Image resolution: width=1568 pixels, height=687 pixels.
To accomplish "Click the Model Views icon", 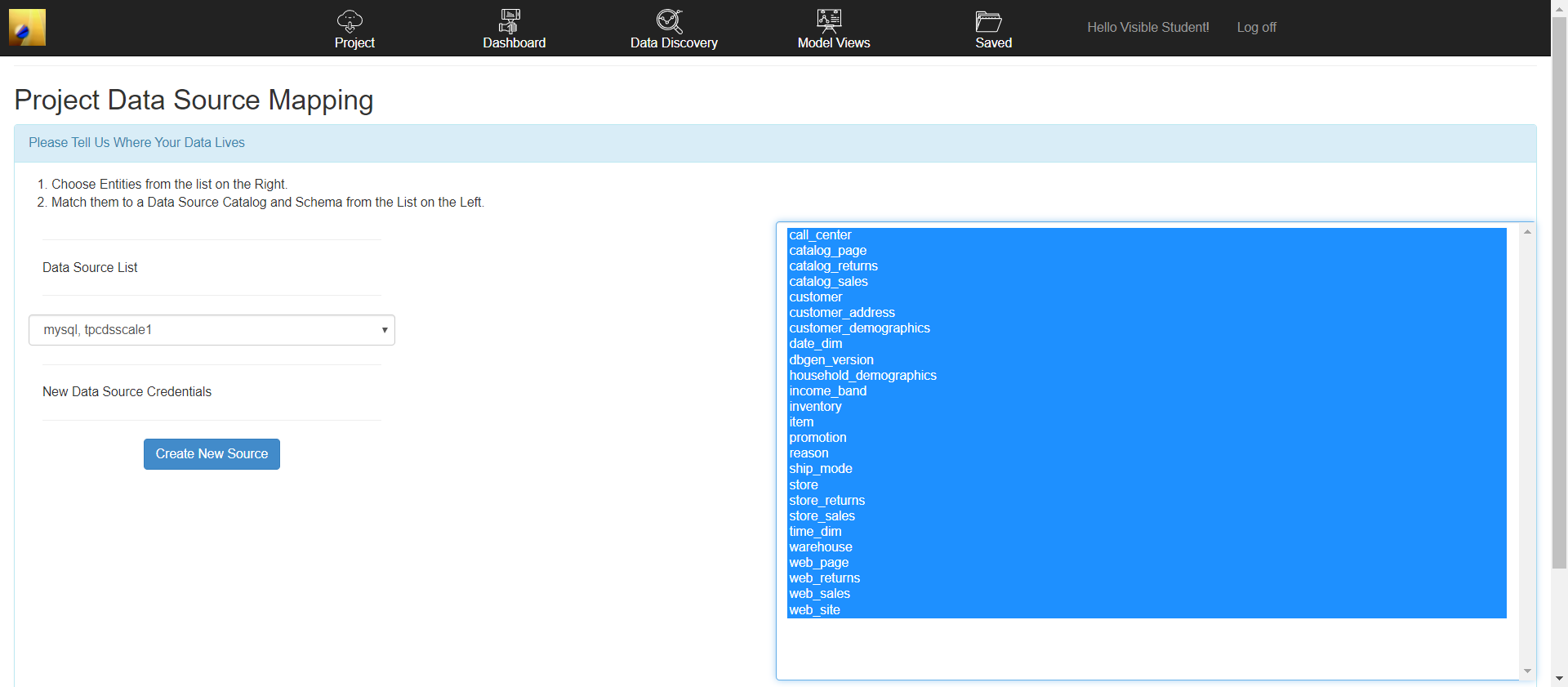I will pos(829,20).
